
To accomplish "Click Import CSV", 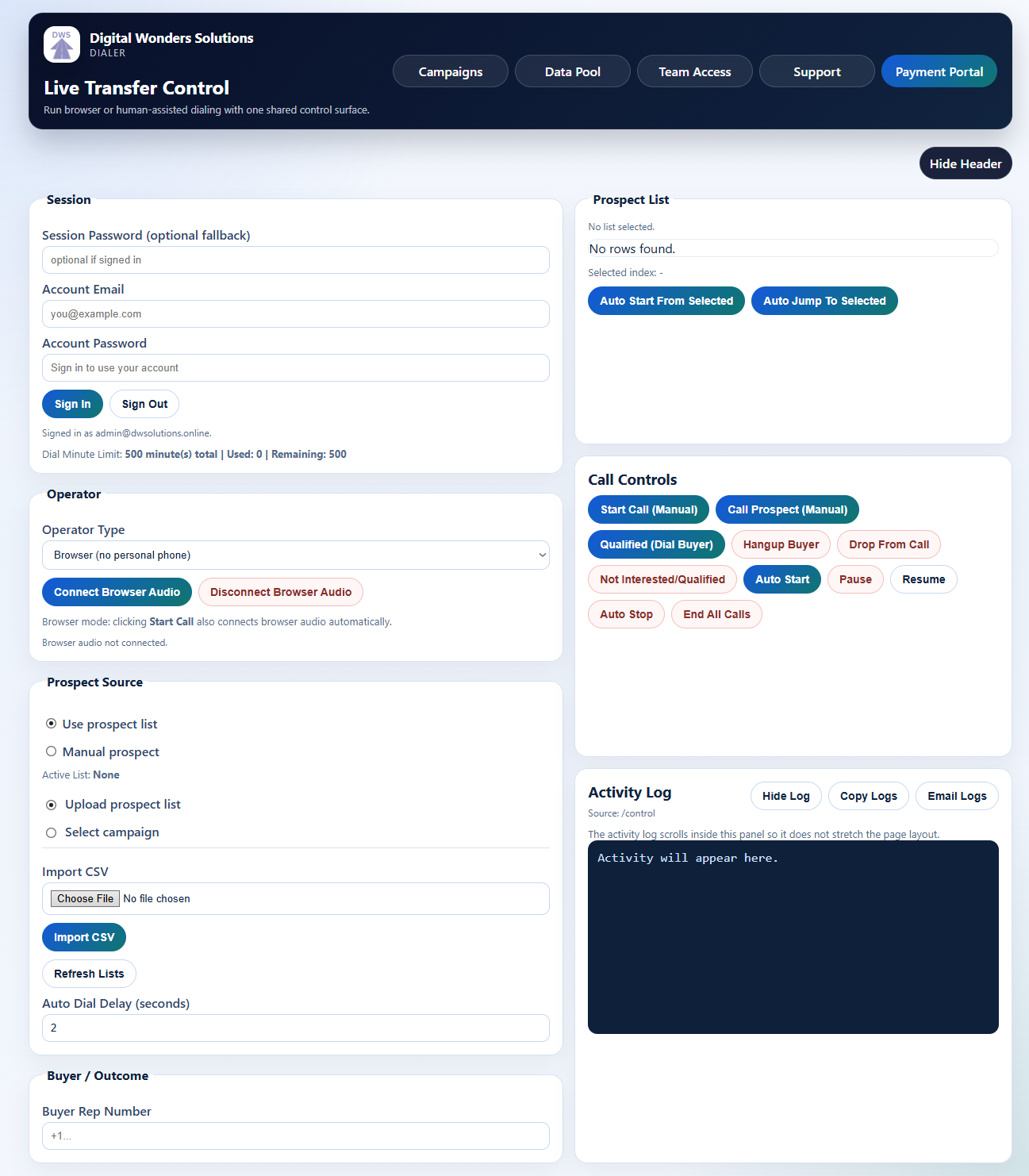I will click(83, 937).
